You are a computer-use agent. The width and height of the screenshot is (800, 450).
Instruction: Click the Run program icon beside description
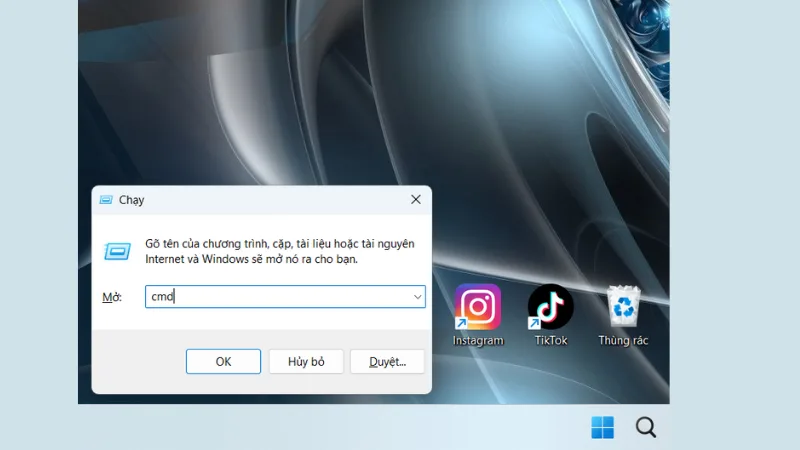[117, 251]
